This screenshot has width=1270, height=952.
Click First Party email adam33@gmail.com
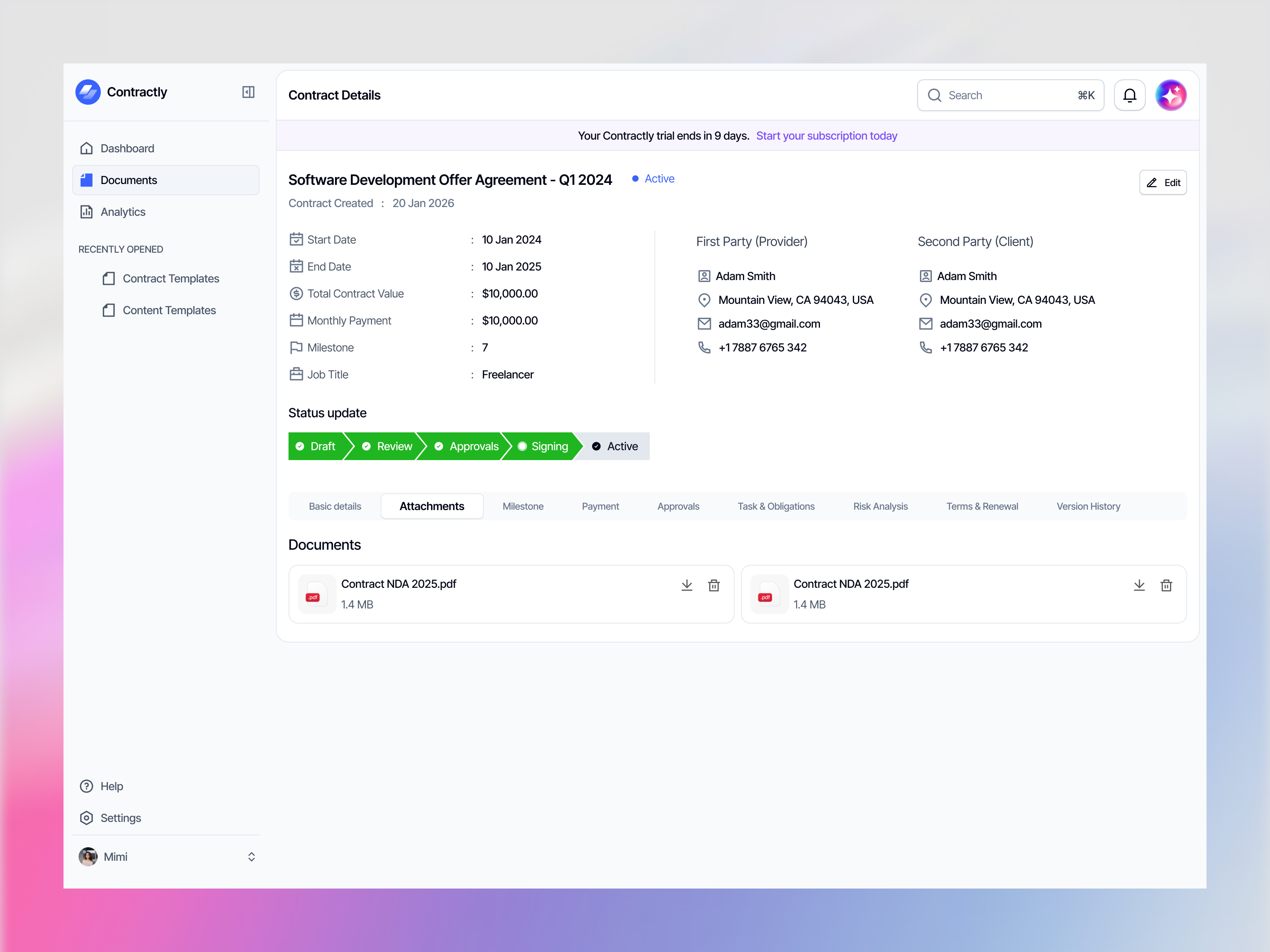click(x=769, y=324)
